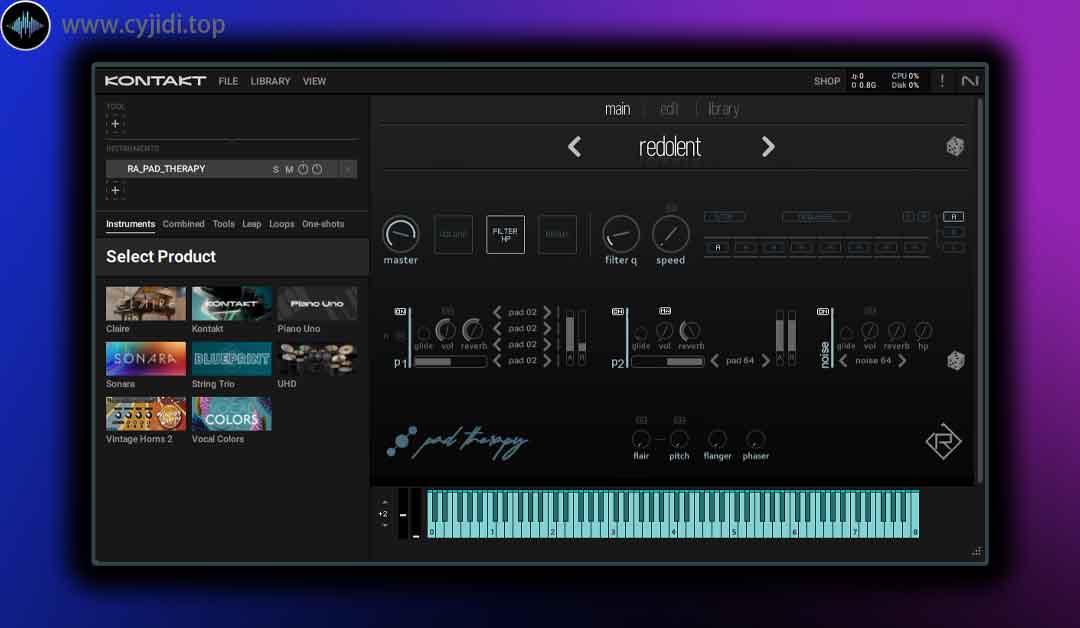The image size is (1080, 628).
Task: Open the FILE menu
Action: tap(228, 81)
